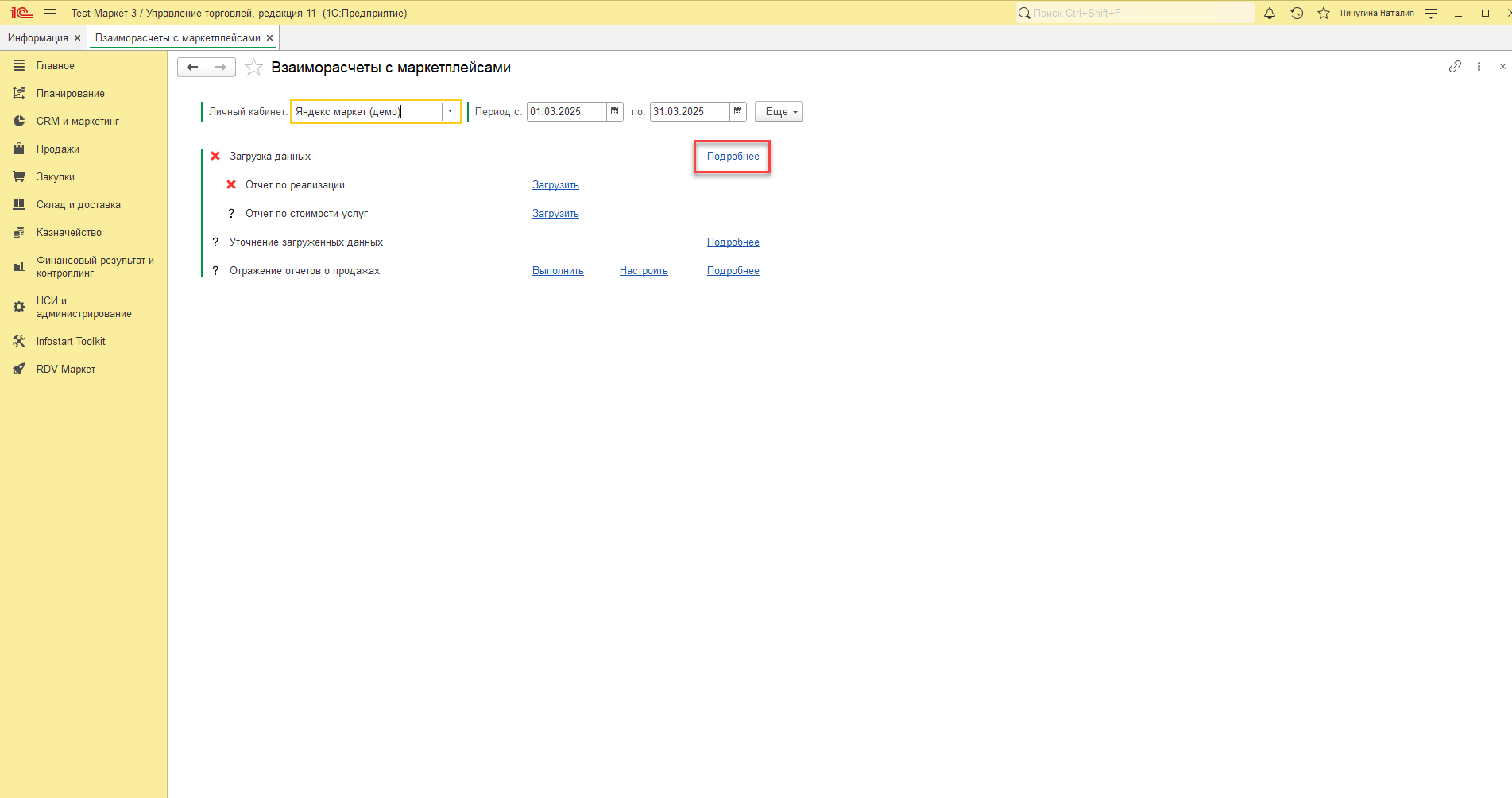The width and height of the screenshot is (1512, 798).
Task: Open the Еще dropdown menu
Action: 779,111
